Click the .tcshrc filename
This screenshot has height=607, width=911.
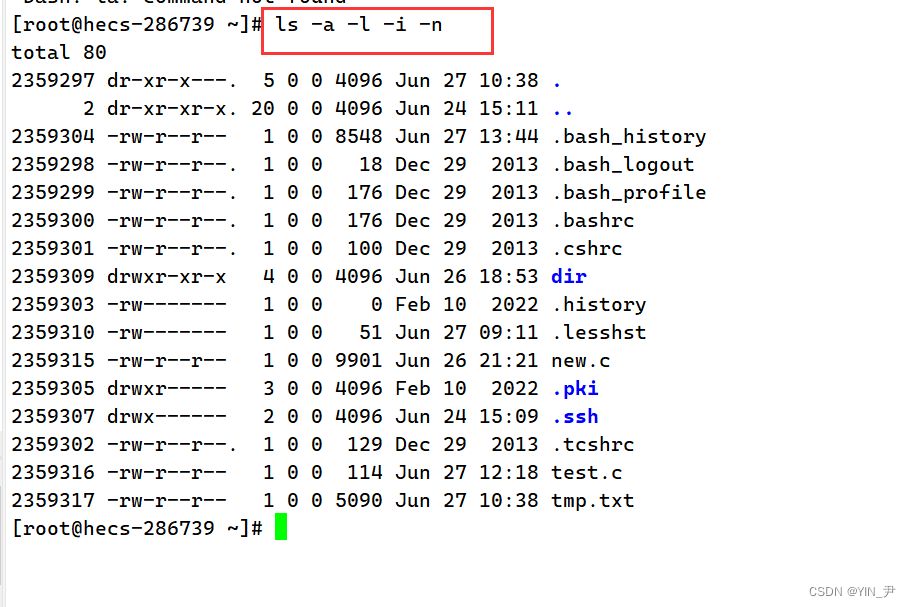(592, 444)
